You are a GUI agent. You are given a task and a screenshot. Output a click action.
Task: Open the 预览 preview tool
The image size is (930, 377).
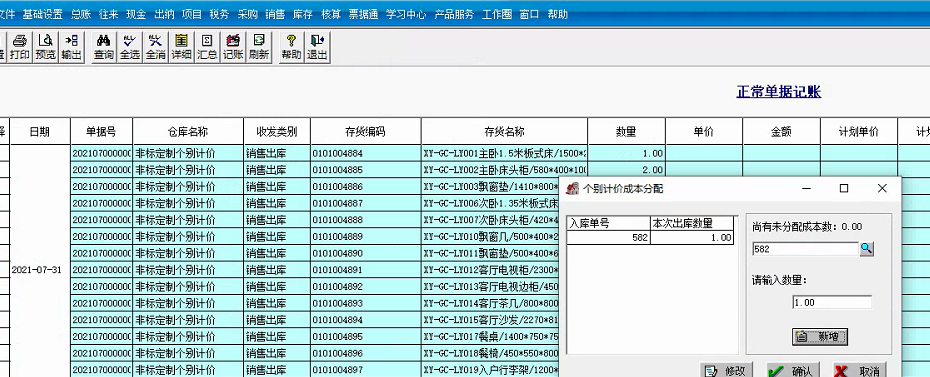(45, 47)
